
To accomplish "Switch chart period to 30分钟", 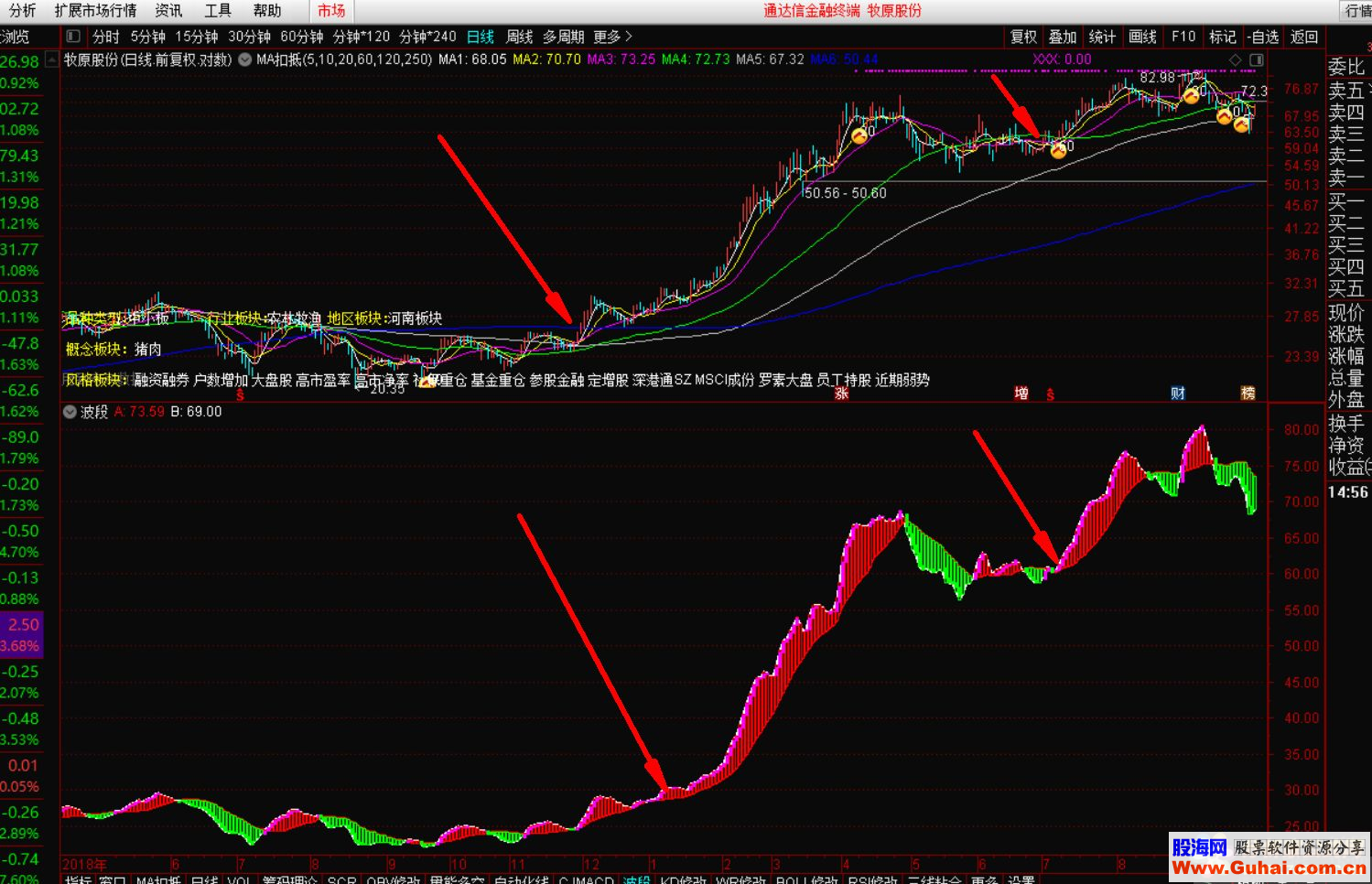I will (x=249, y=37).
